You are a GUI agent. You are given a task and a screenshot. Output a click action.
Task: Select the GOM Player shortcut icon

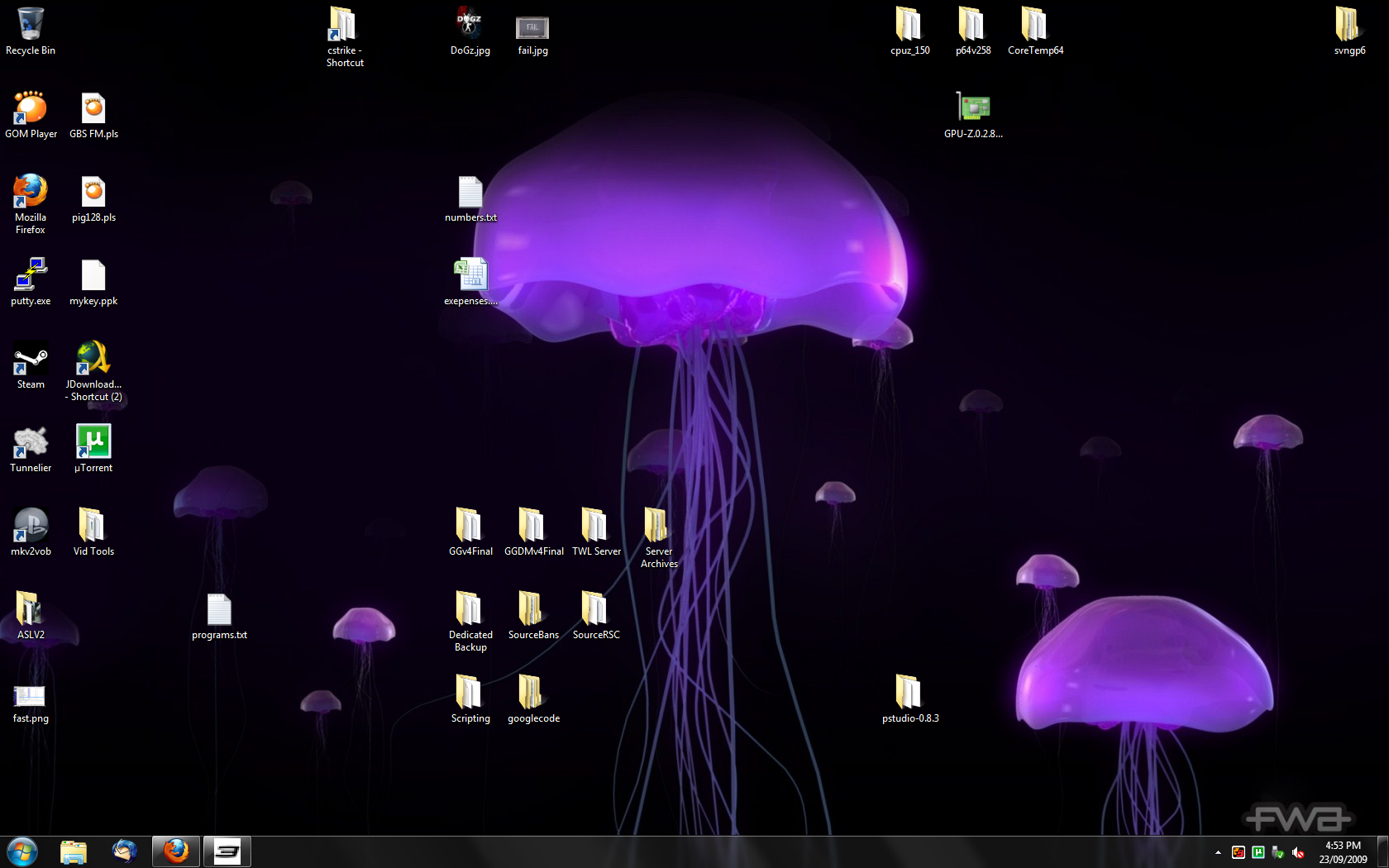[x=31, y=115]
